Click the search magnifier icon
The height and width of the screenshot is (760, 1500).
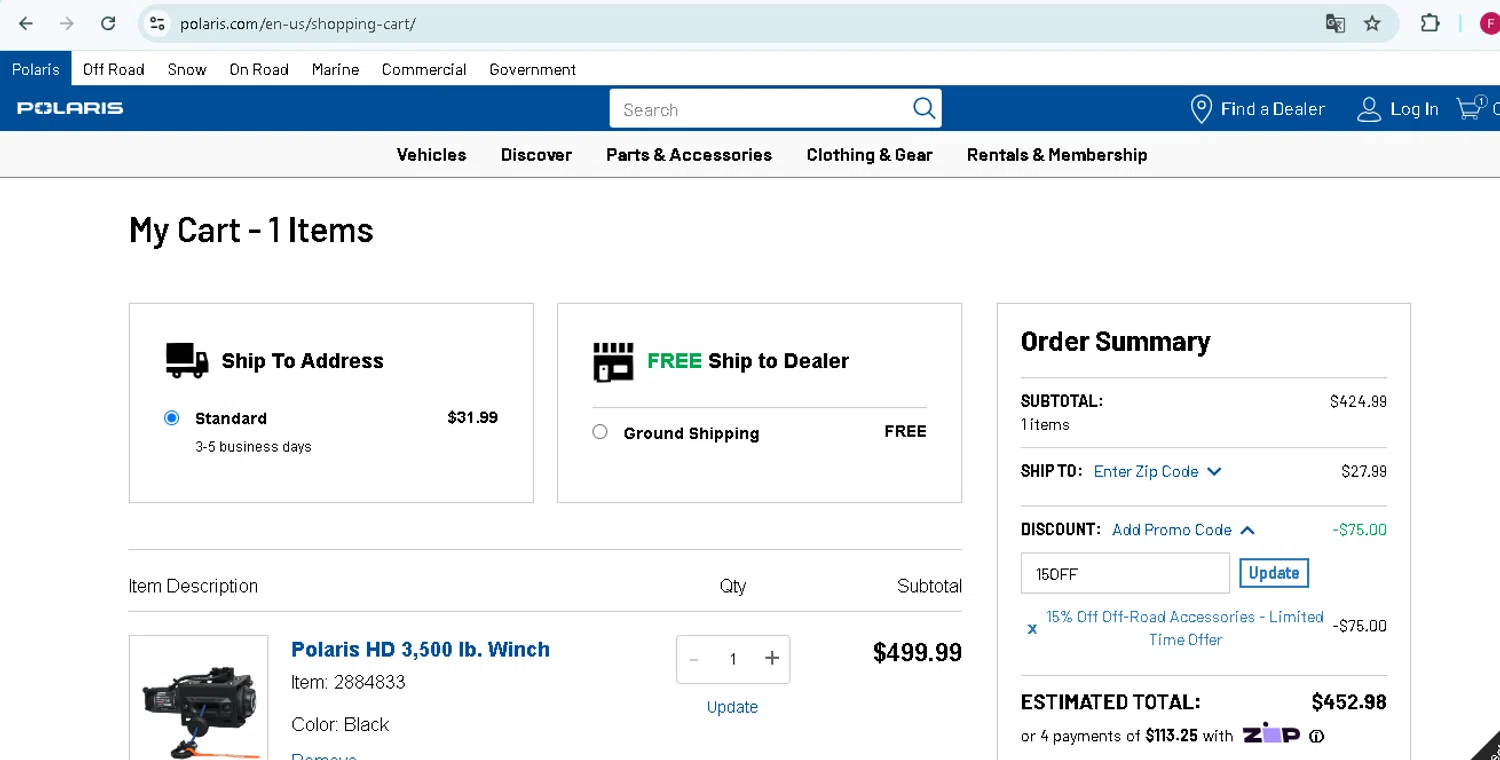tap(924, 108)
